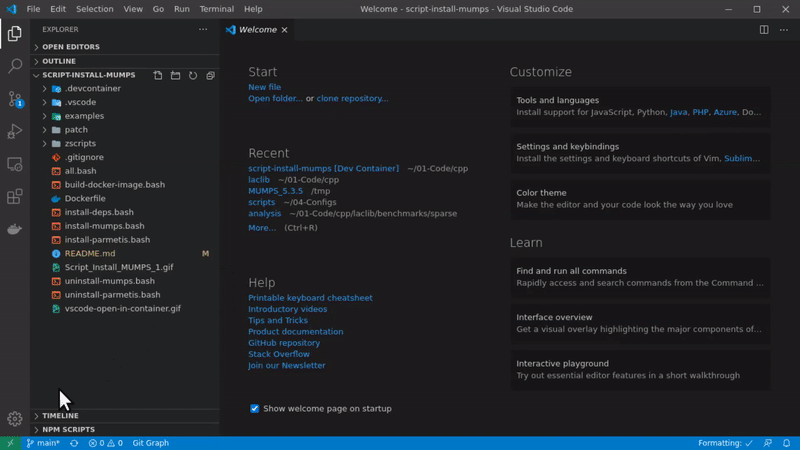The image size is (800, 450).
Task: Open the File menu
Action: 33,9
